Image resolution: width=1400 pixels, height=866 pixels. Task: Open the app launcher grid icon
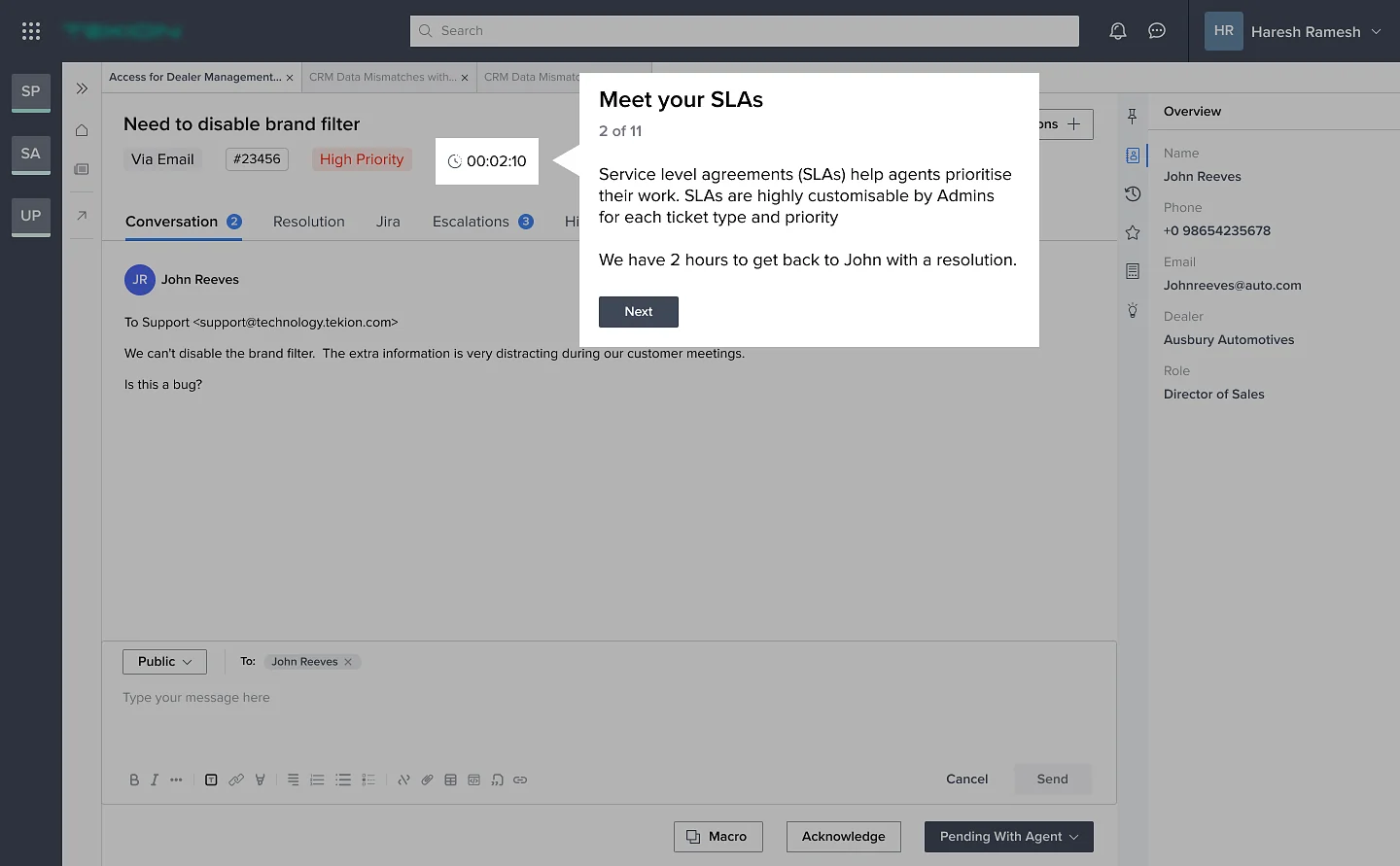[31, 31]
